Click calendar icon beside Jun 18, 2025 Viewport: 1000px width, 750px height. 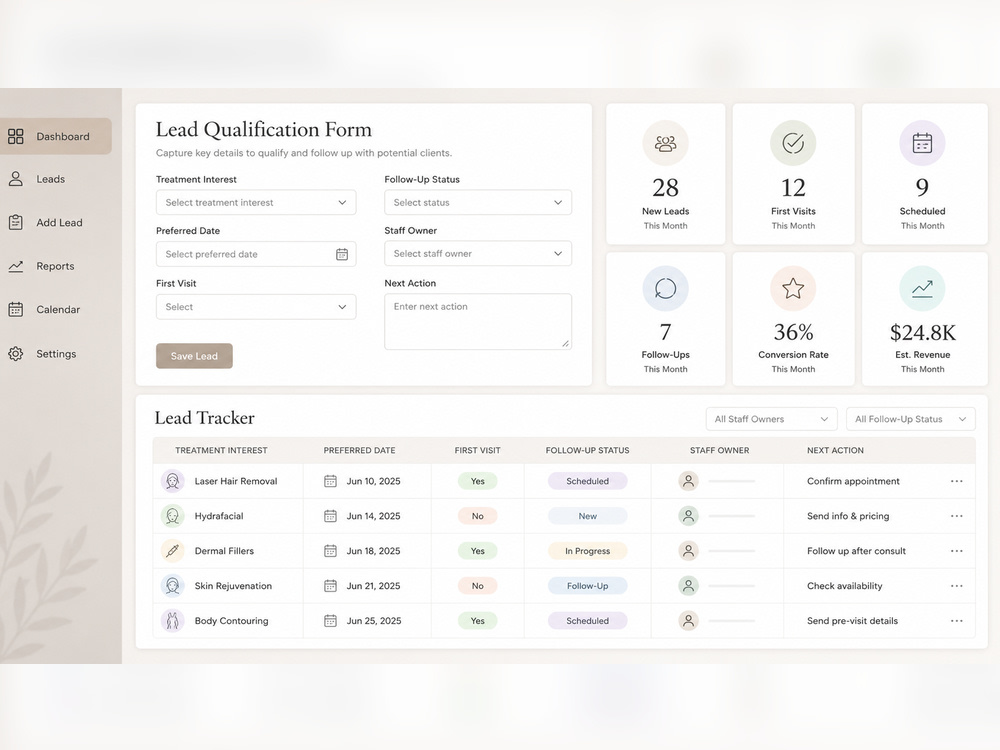(x=330, y=550)
